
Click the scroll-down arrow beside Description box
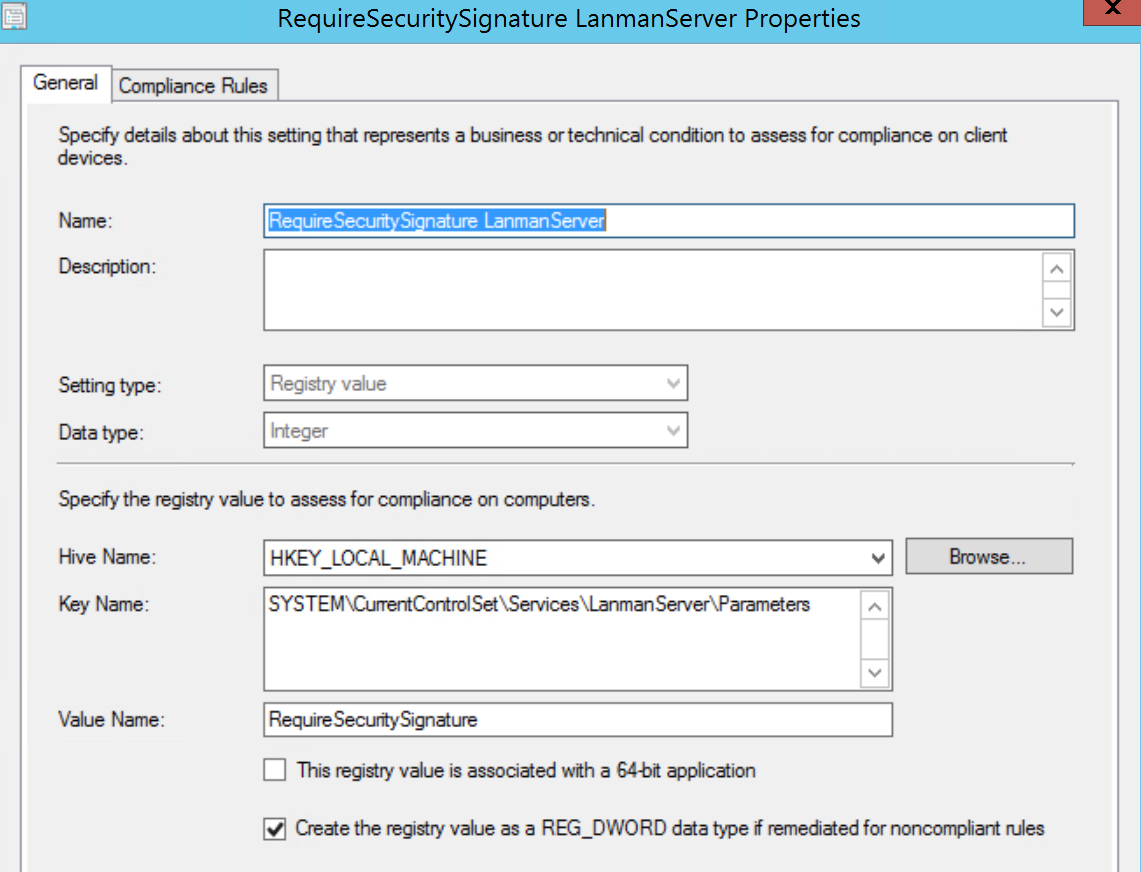coord(1057,312)
